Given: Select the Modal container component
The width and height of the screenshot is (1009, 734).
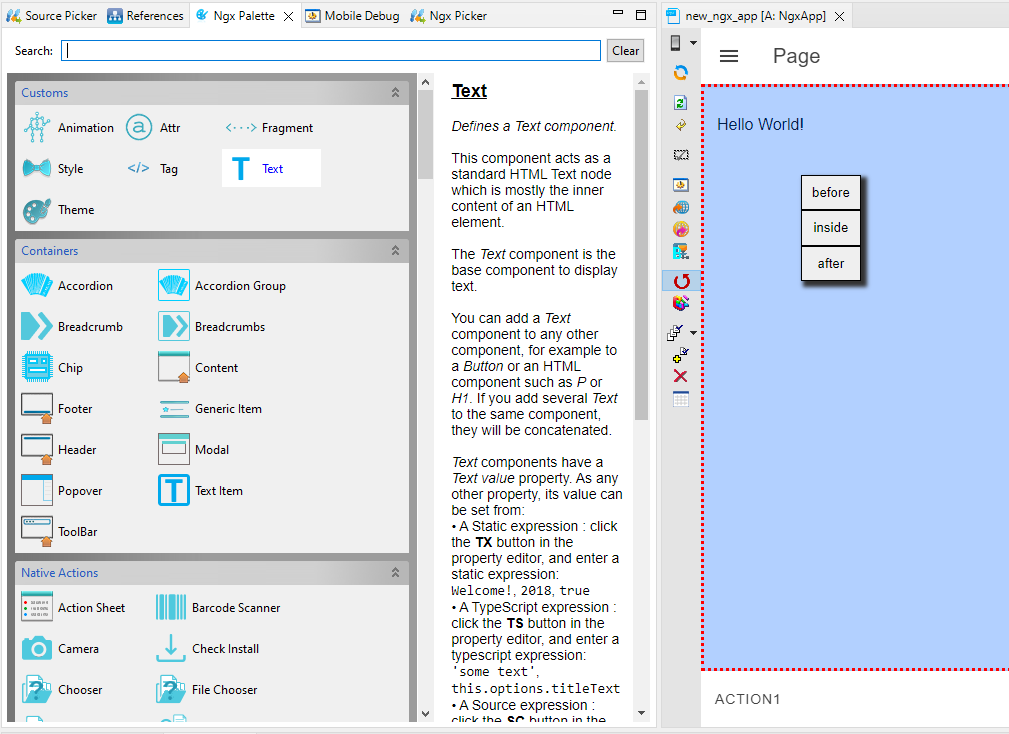Looking at the screenshot, I should point(174,450).
